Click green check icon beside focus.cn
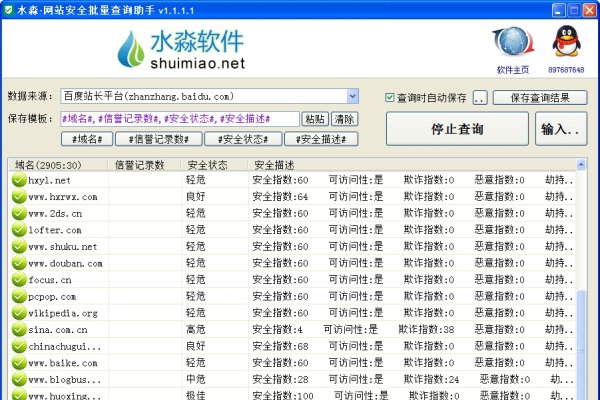The image size is (600, 400). (19, 279)
